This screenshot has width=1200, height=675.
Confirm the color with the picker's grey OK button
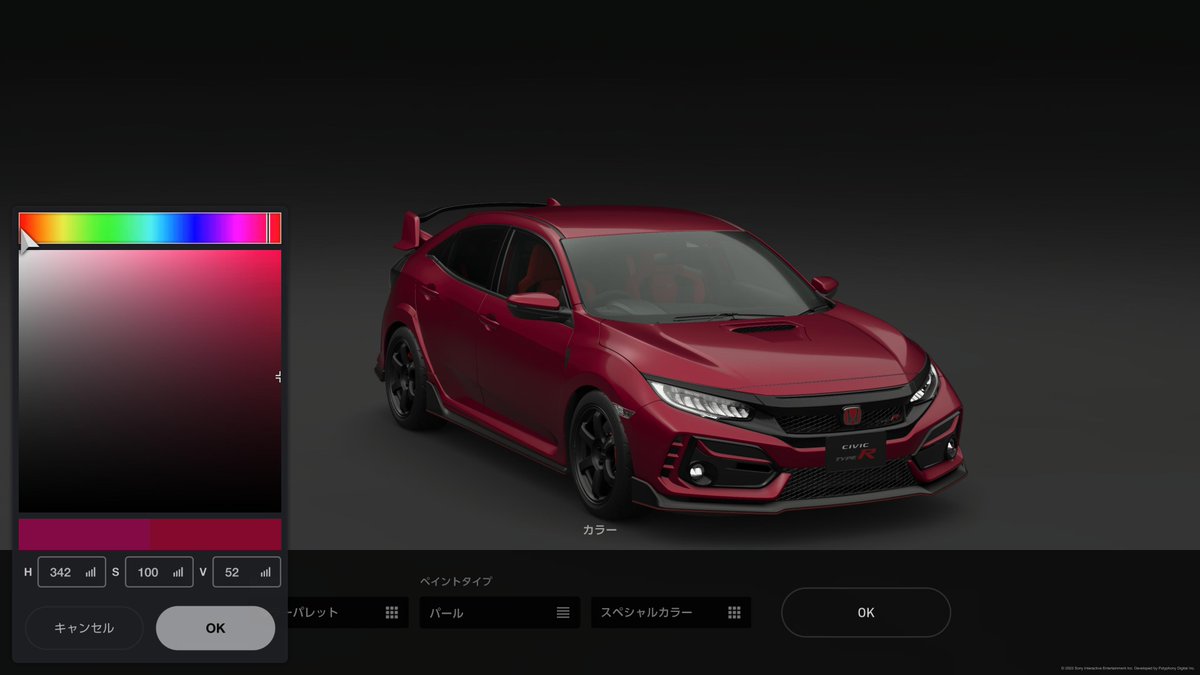point(215,628)
